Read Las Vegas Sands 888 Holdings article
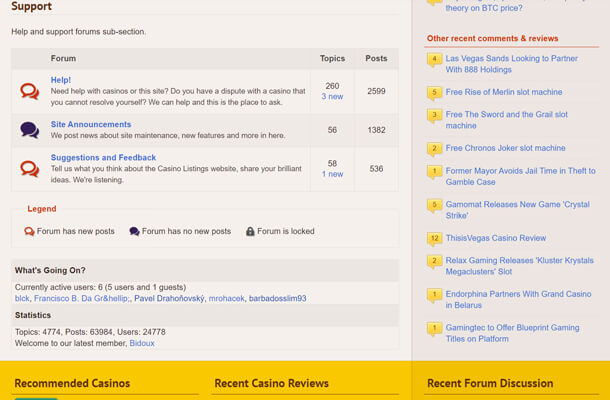Image resolution: width=610 pixels, height=400 pixels. coord(512,64)
